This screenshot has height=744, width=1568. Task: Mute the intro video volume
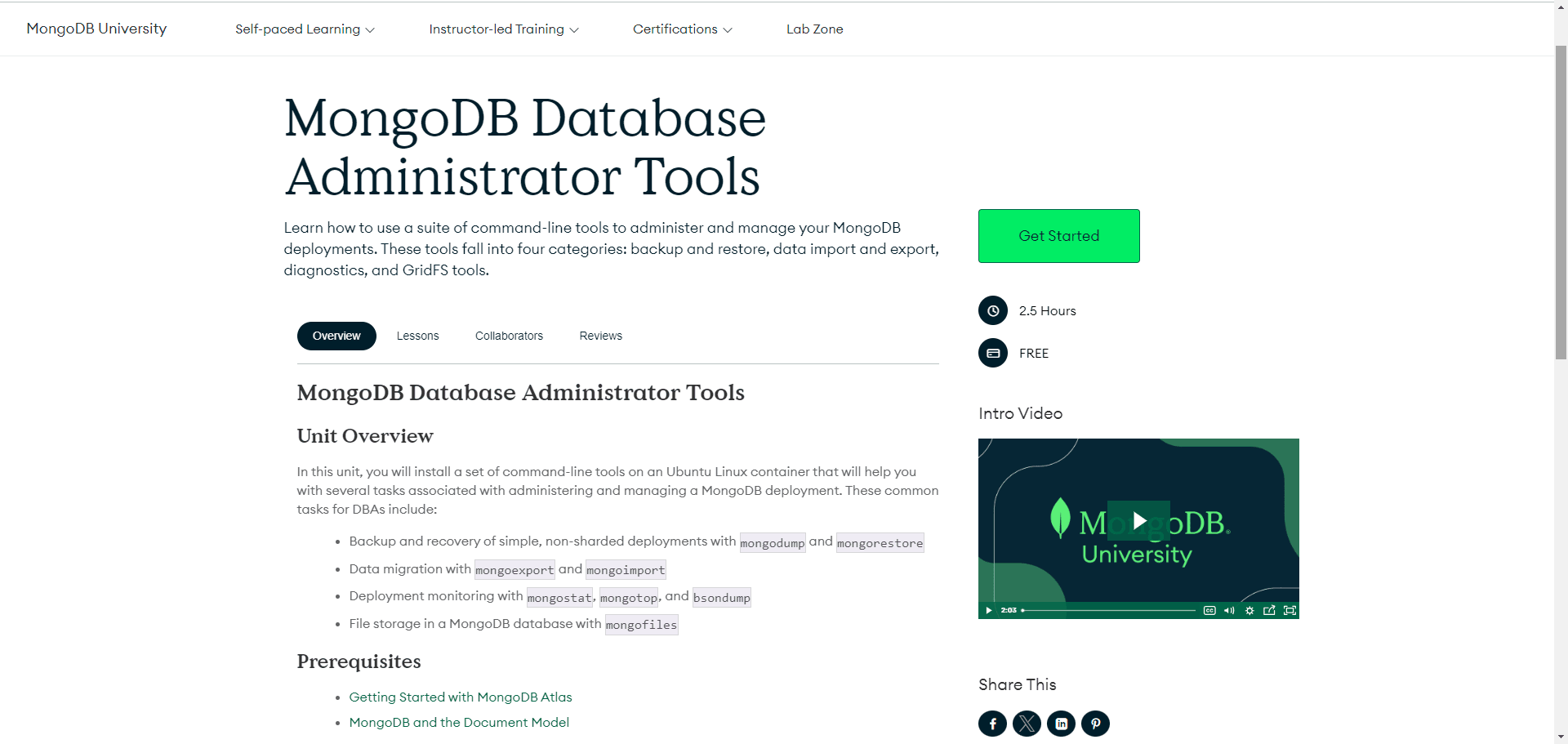(x=1229, y=610)
